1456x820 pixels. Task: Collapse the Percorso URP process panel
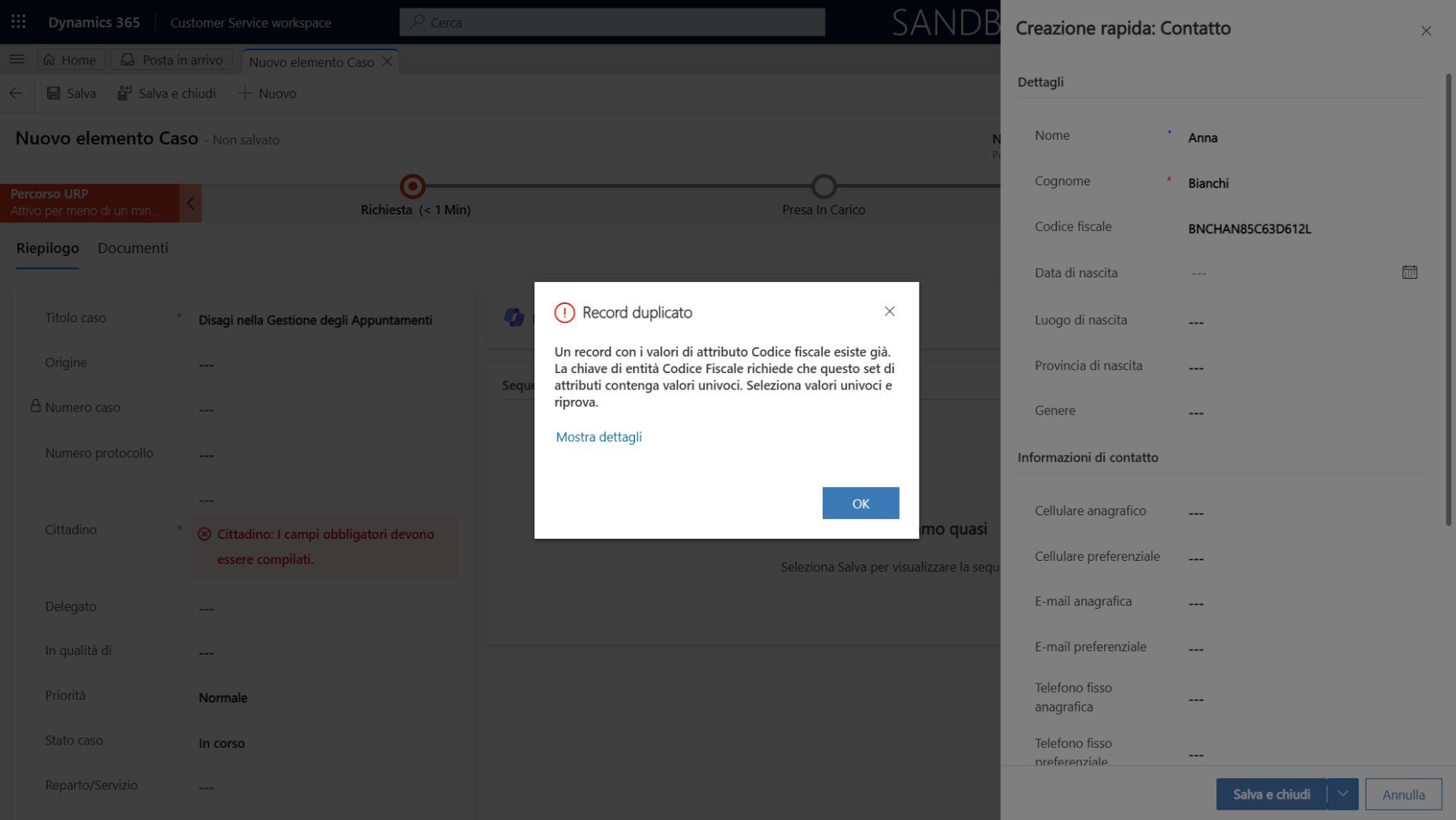coord(190,202)
